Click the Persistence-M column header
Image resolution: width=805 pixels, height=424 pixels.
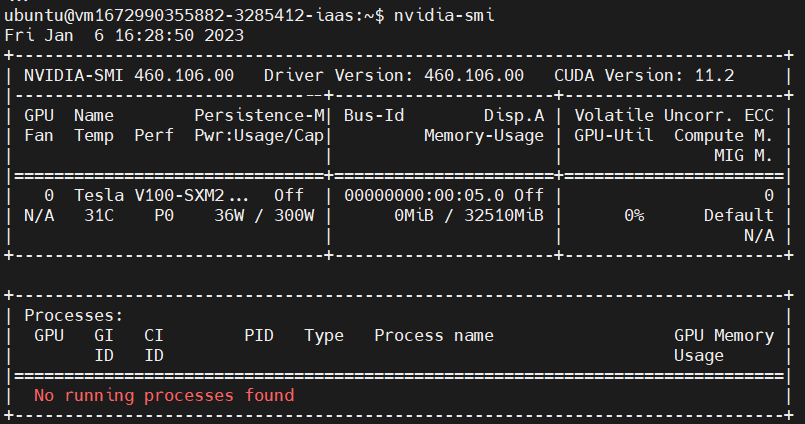(259, 115)
